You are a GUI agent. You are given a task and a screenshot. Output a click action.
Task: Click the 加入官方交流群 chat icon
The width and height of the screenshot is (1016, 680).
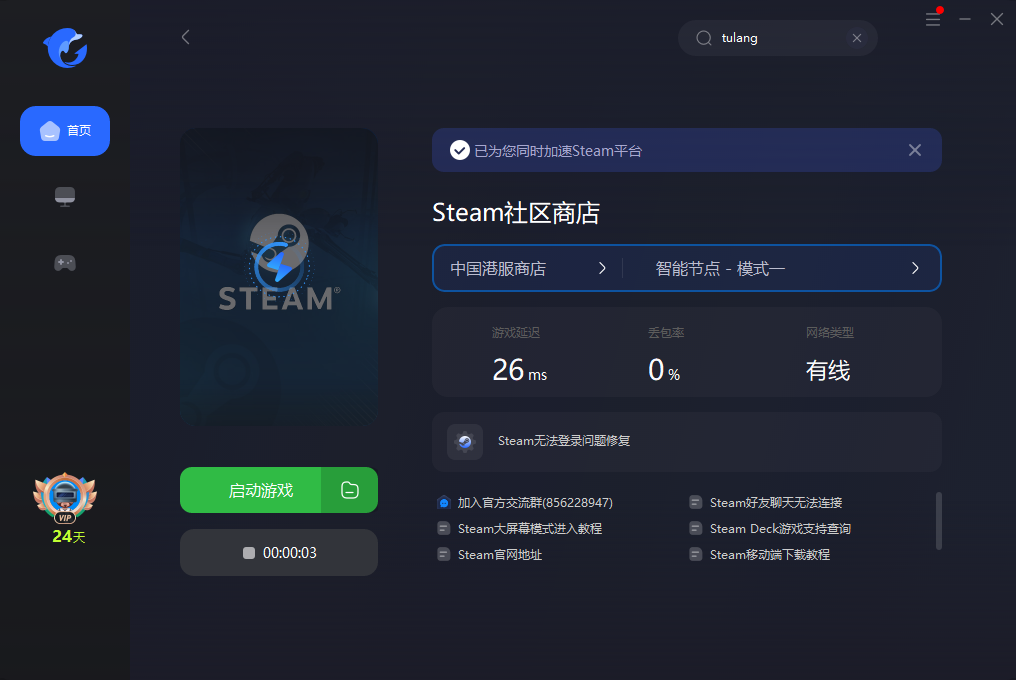pyautogui.click(x=443, y=502)
